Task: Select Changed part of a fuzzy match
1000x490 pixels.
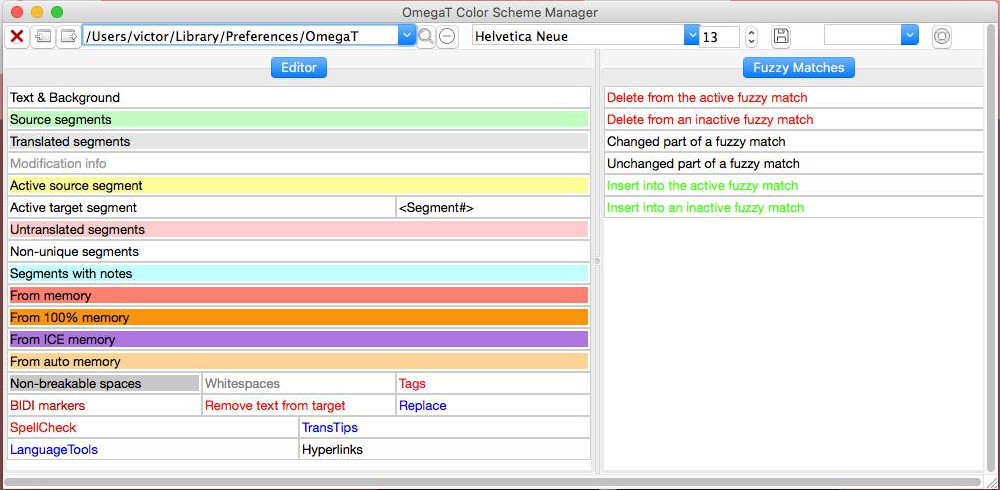Action: (x=794, y=142)
